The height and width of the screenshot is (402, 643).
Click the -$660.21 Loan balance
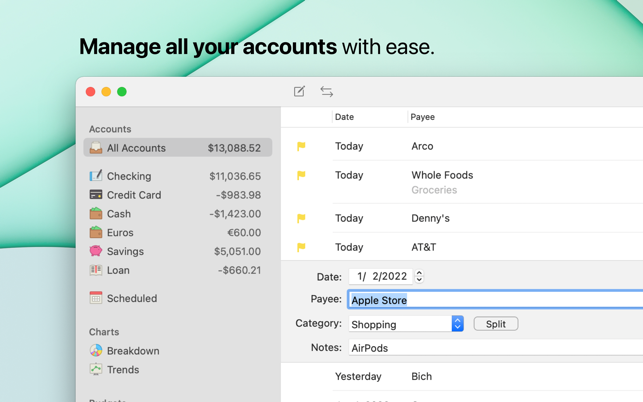tap(239, 270)
